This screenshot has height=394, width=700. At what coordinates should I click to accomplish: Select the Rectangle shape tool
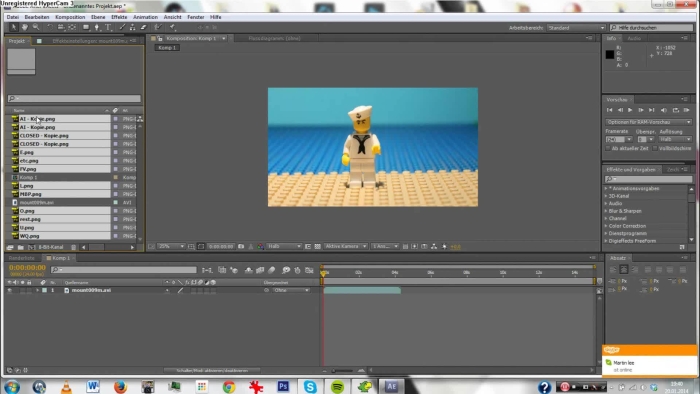86,27
